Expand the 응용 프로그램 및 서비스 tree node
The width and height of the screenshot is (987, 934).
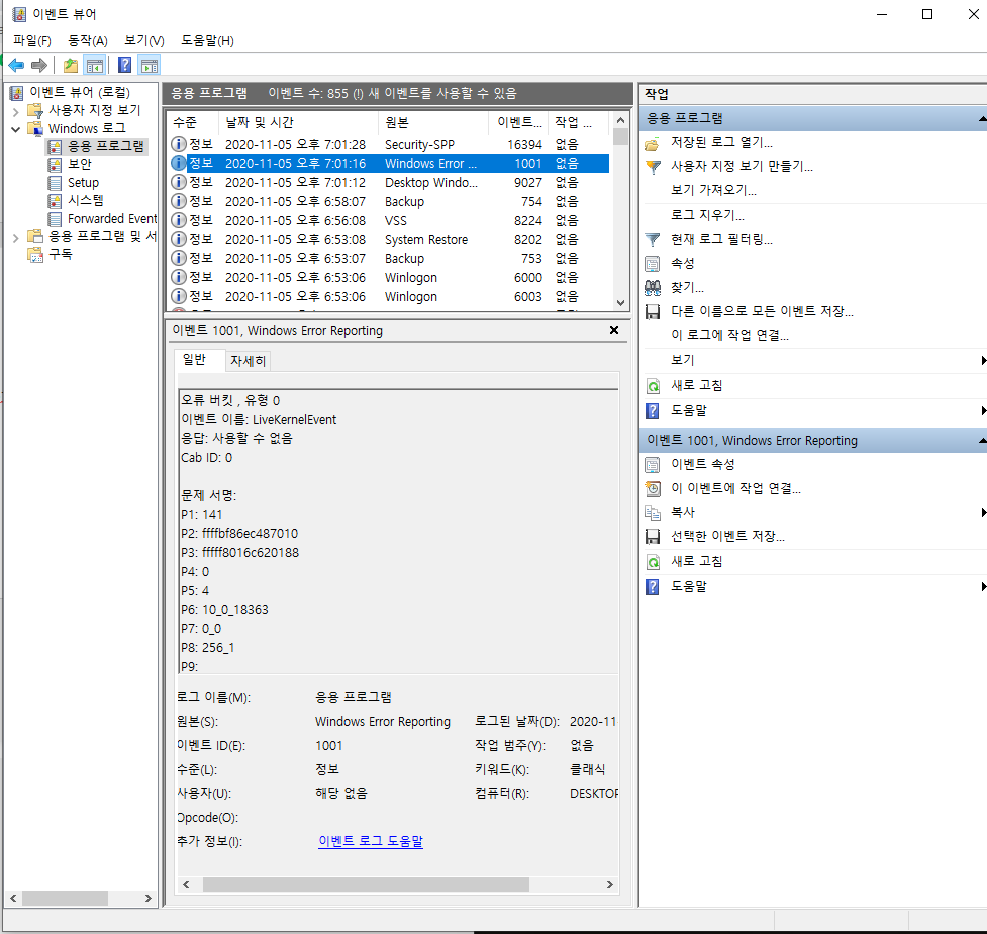point(17,237)
